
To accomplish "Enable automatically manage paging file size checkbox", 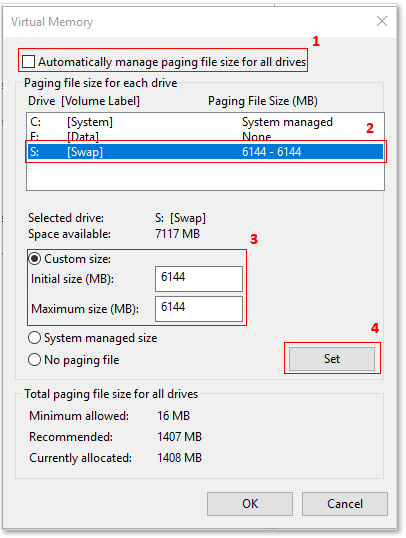I will click(x=28, y=62).
